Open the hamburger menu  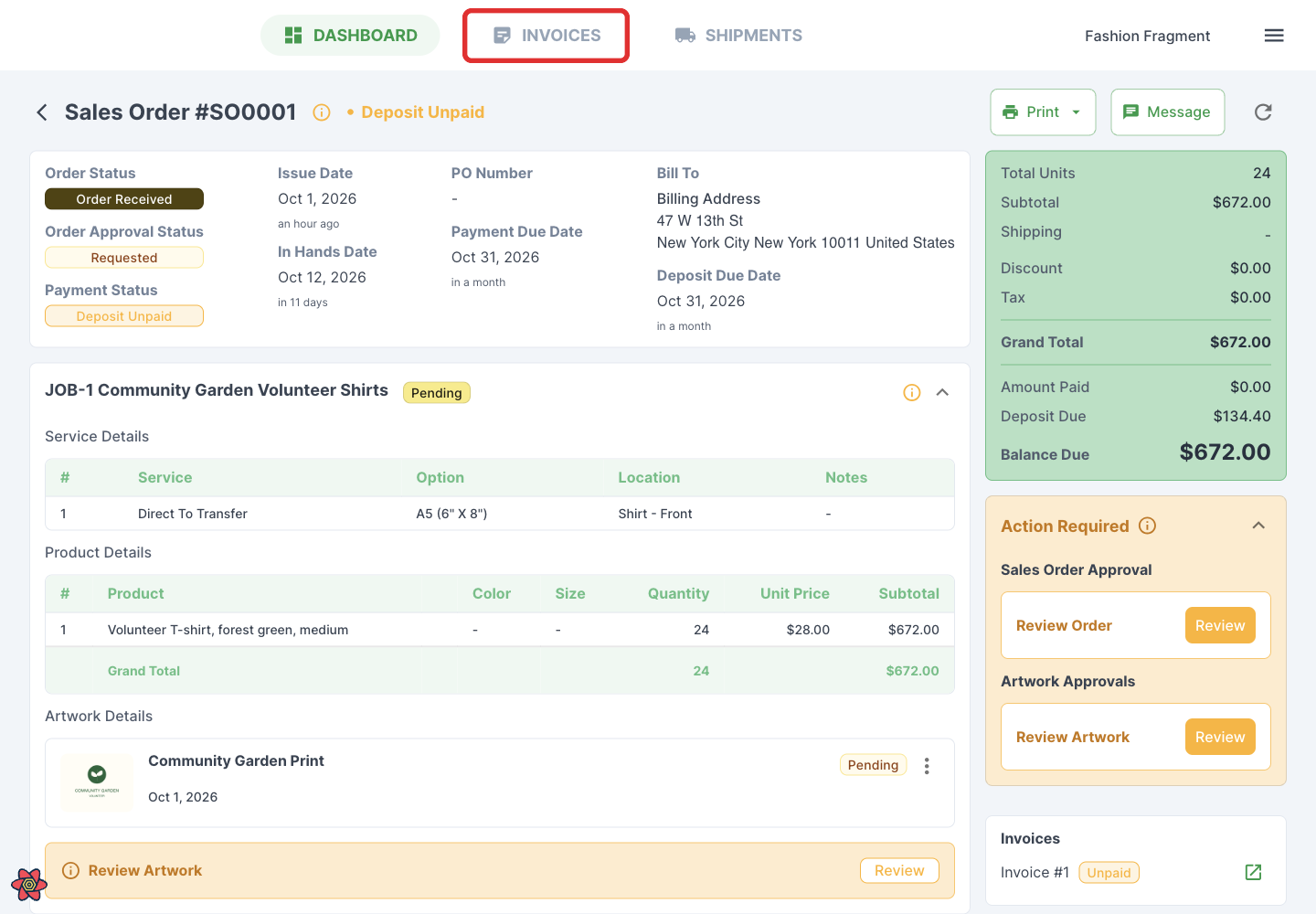pos(1274,36)
